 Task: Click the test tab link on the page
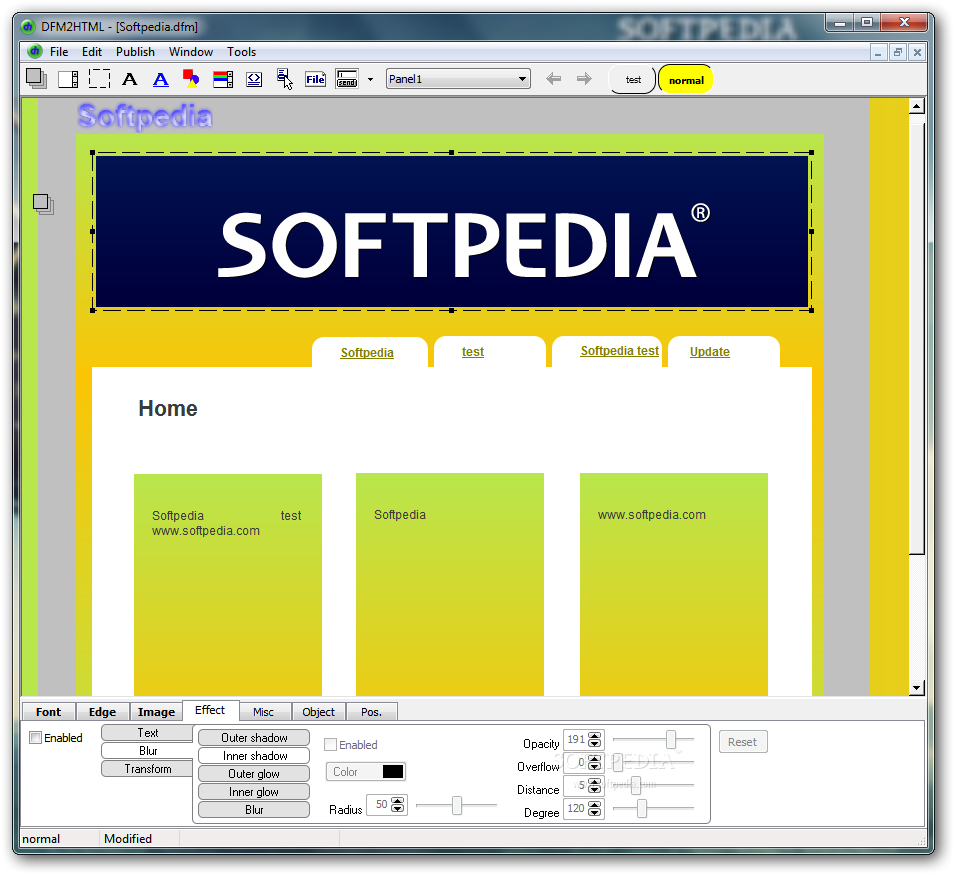click(473, 352)
